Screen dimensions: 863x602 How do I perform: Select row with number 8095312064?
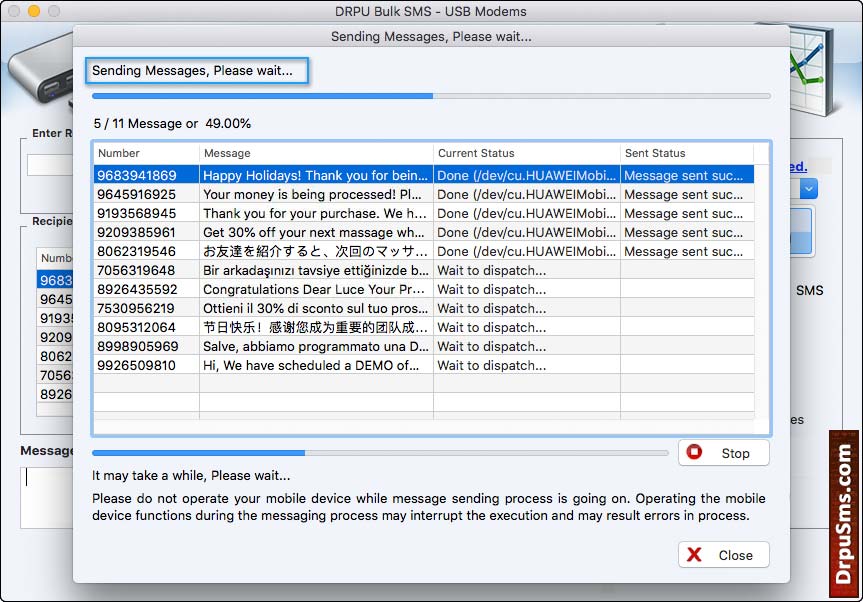(423, 327)
